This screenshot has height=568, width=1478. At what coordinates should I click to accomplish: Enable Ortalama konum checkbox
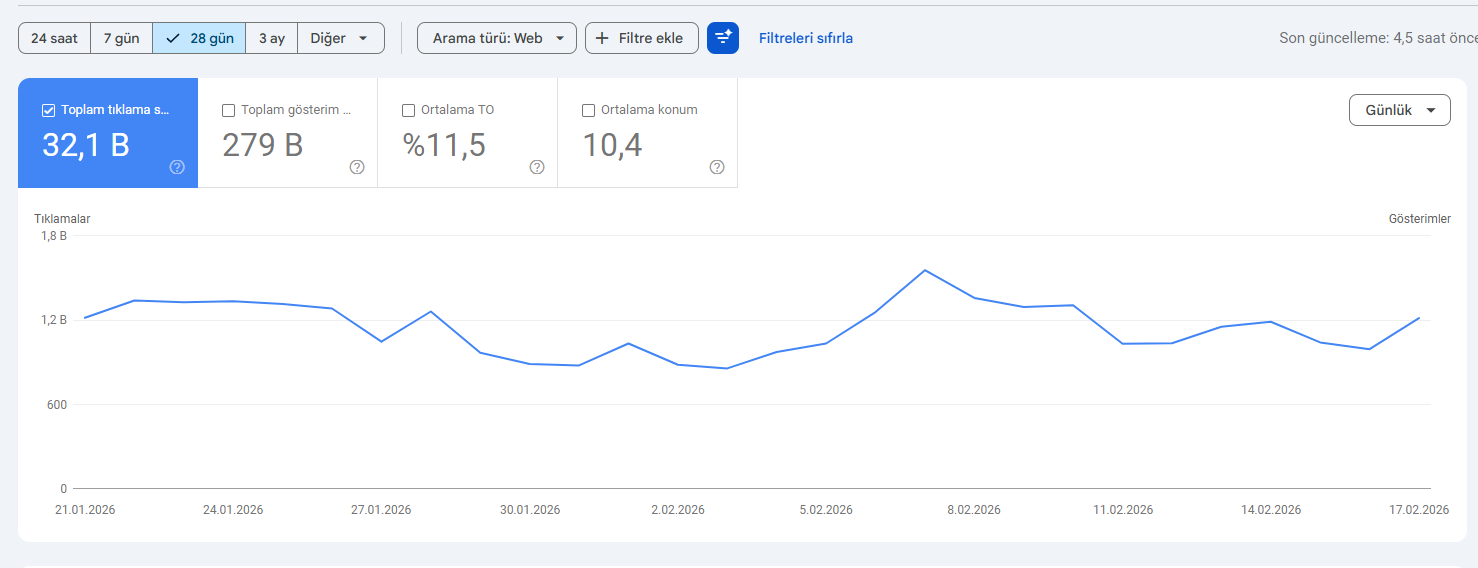click(x=588, y=110)
